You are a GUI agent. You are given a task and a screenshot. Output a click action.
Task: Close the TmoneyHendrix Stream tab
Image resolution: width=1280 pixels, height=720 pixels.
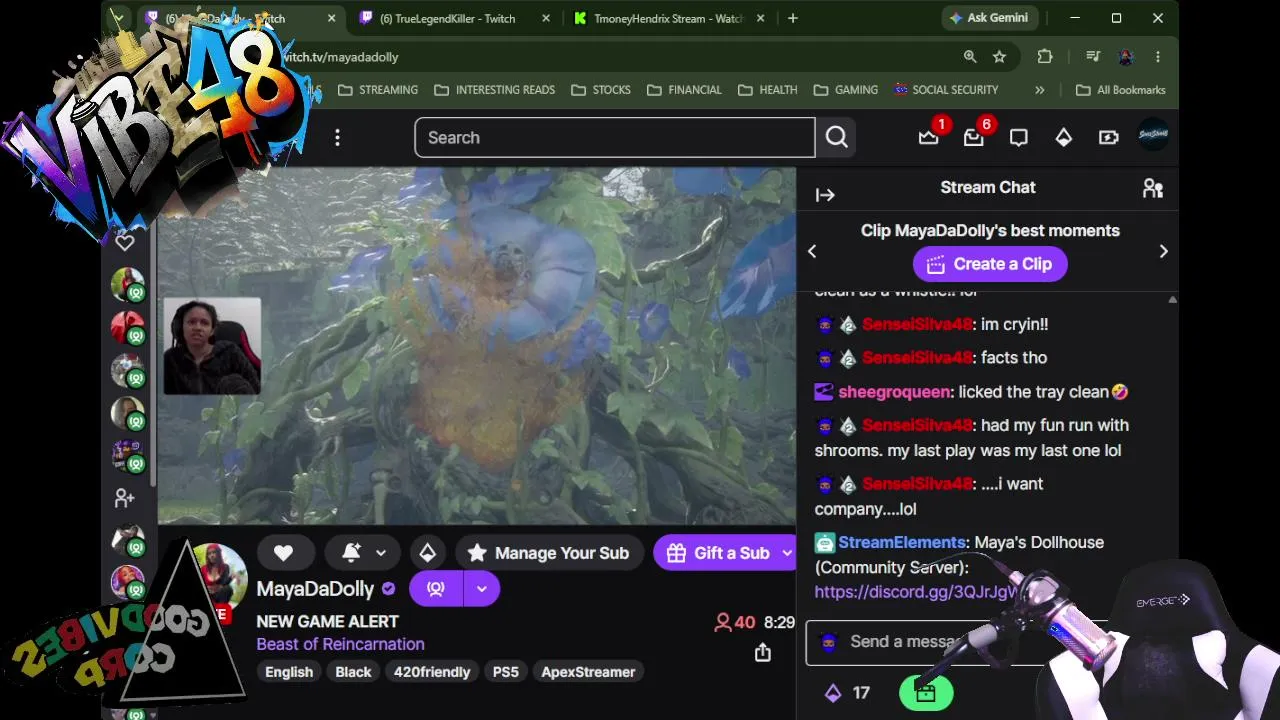pyautogui.click(x=759, y=19)
